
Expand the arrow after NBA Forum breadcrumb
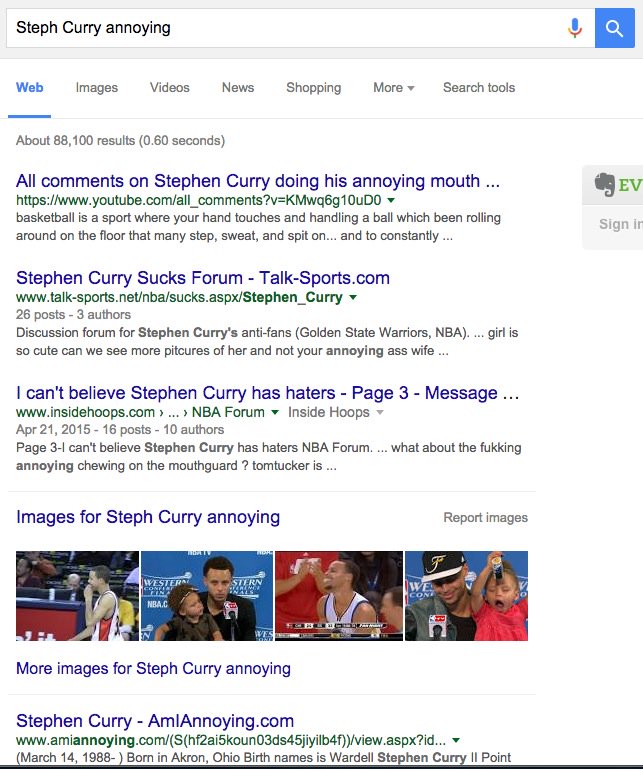click(x=275, y=412)
